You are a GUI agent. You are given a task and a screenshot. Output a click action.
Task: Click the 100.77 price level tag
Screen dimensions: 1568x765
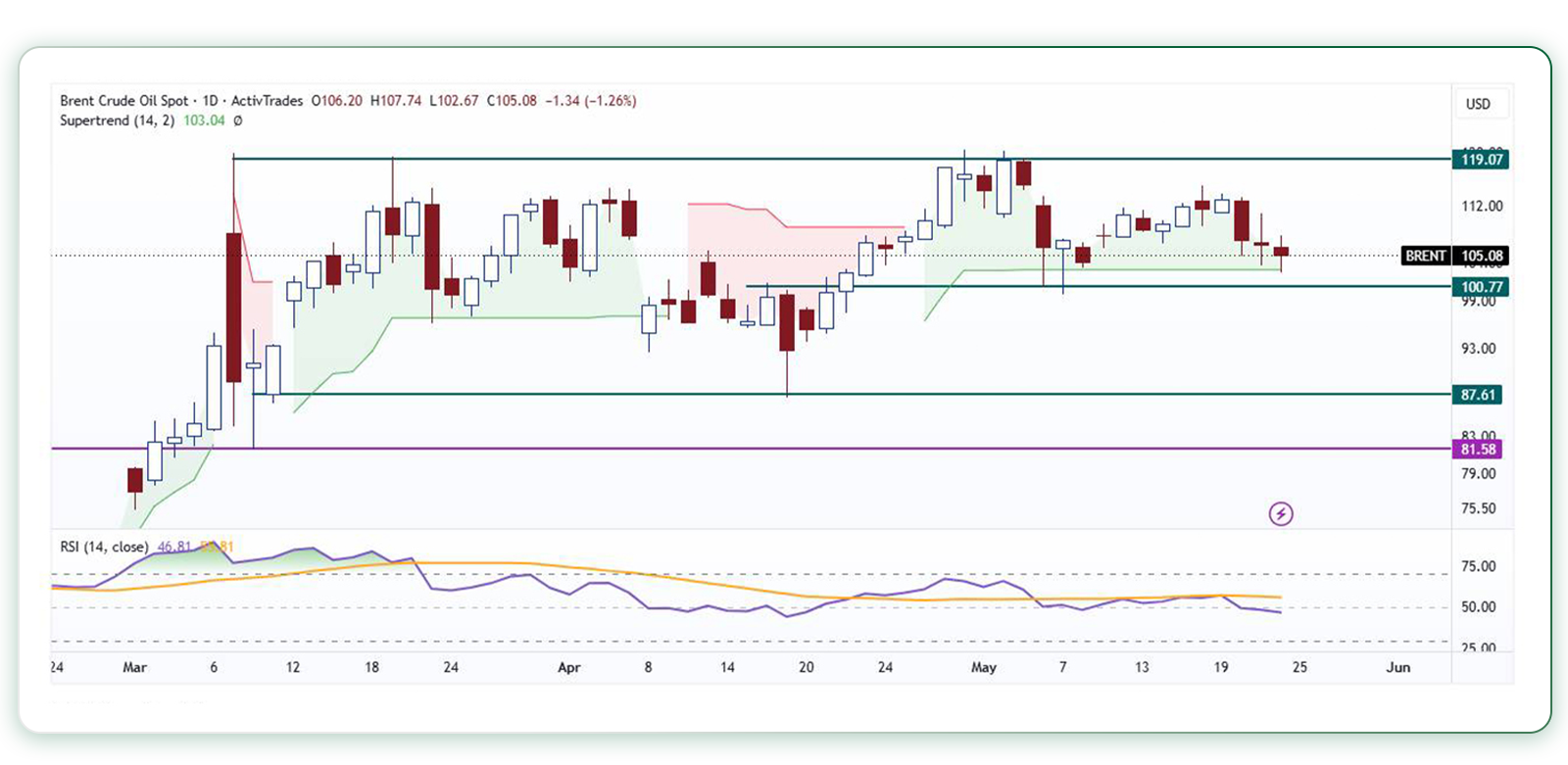pyautogui.click(x=1481, y=287)
